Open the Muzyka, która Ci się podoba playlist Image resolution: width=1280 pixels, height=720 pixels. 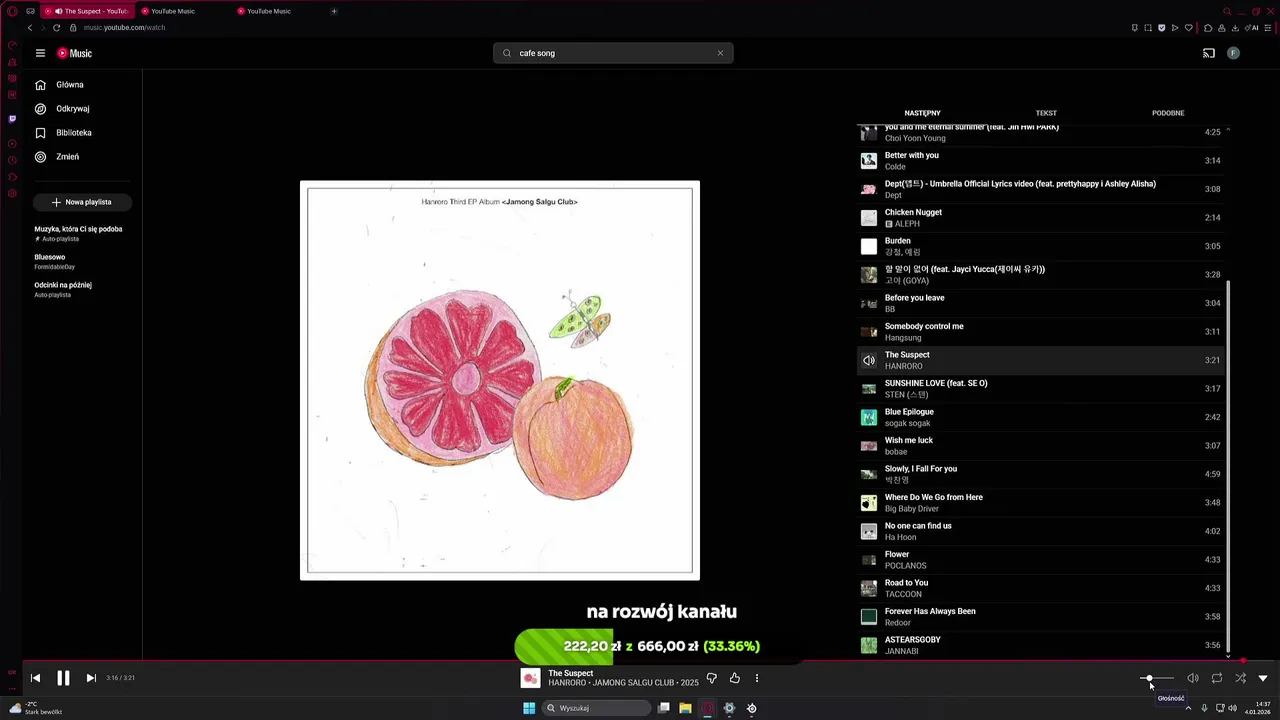(78, 233)
